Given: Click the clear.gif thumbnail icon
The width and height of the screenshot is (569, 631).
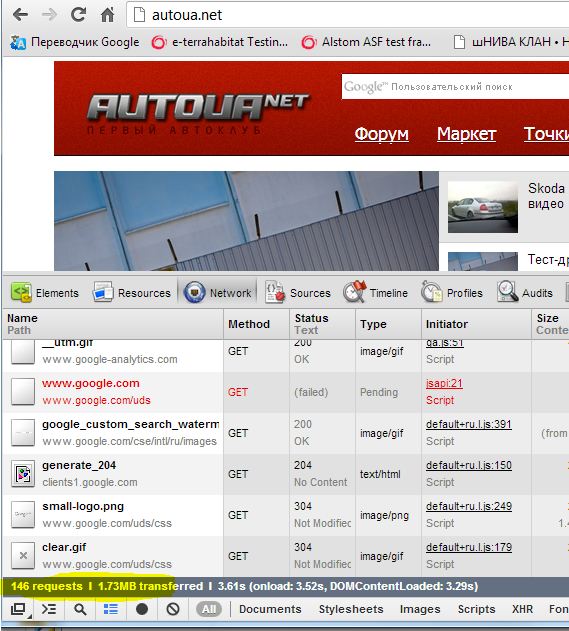Looking at the screenshot, I should [23, 556].
